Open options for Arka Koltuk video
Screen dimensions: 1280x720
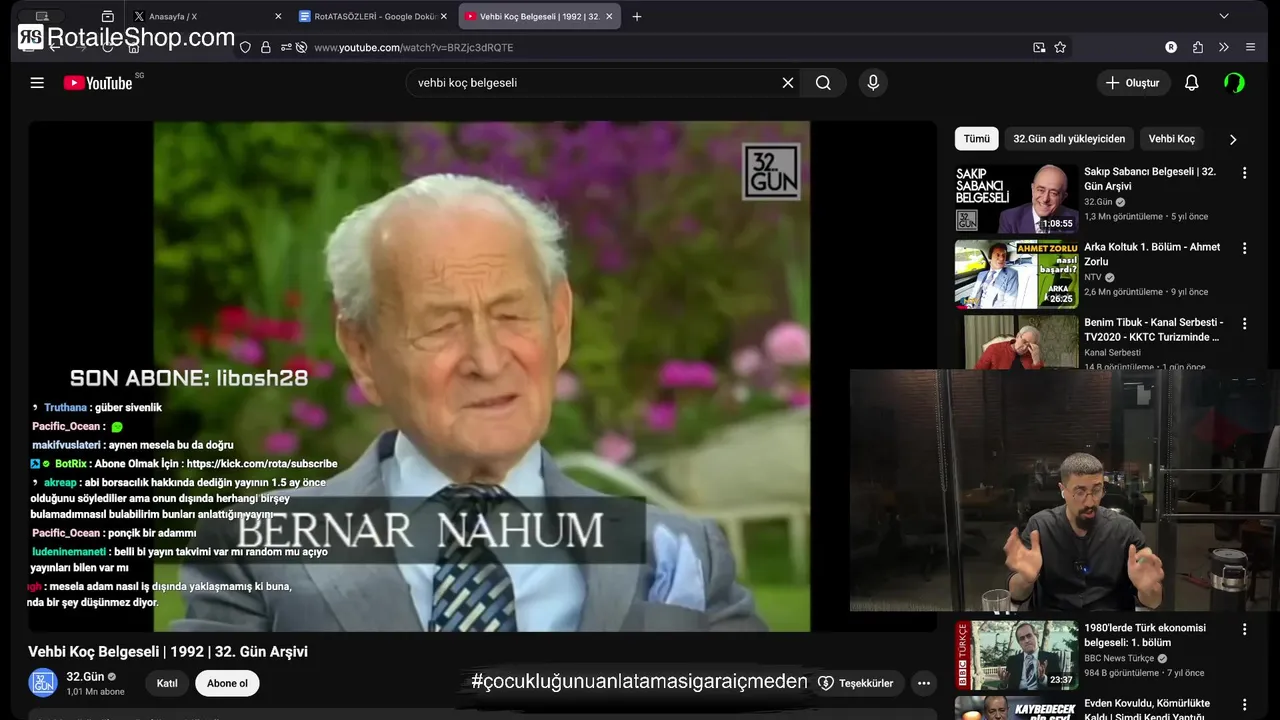point(1245,248)
